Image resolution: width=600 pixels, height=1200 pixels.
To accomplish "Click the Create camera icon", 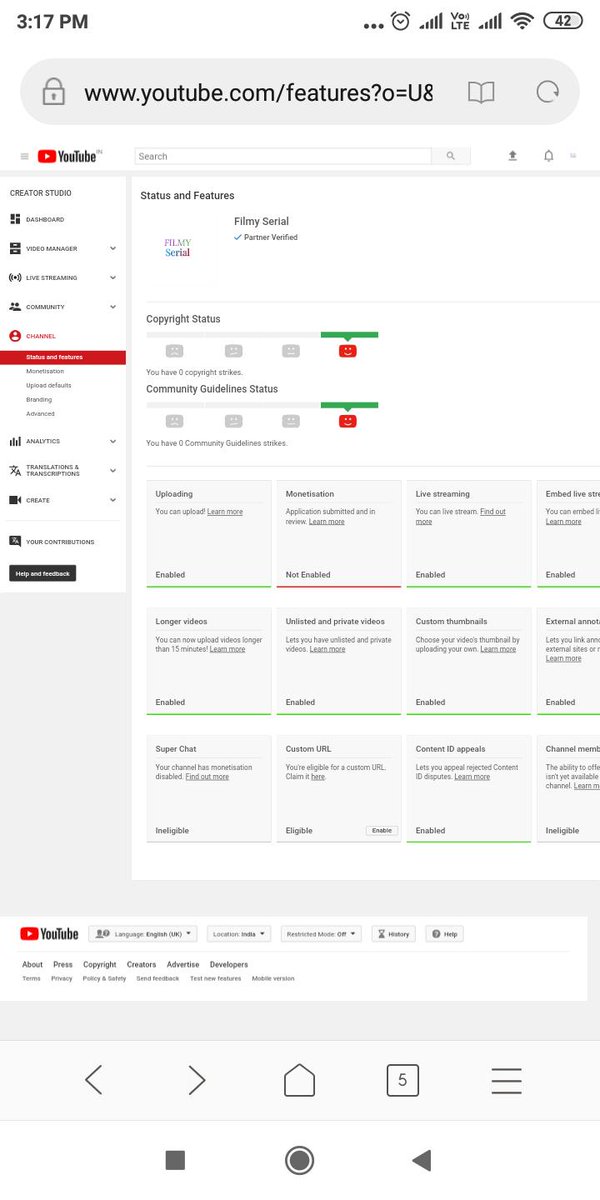I will [x=15, y=500].
